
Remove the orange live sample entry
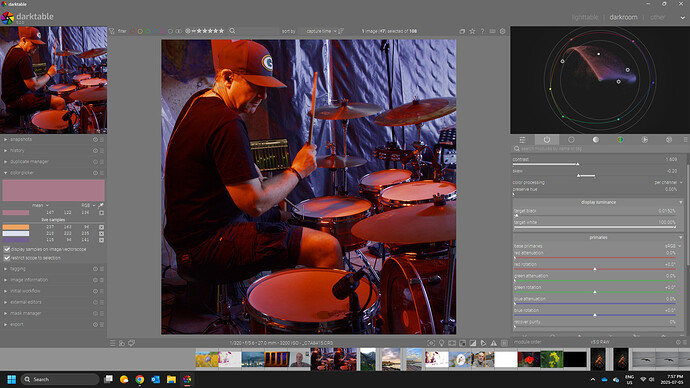point(101,227)
